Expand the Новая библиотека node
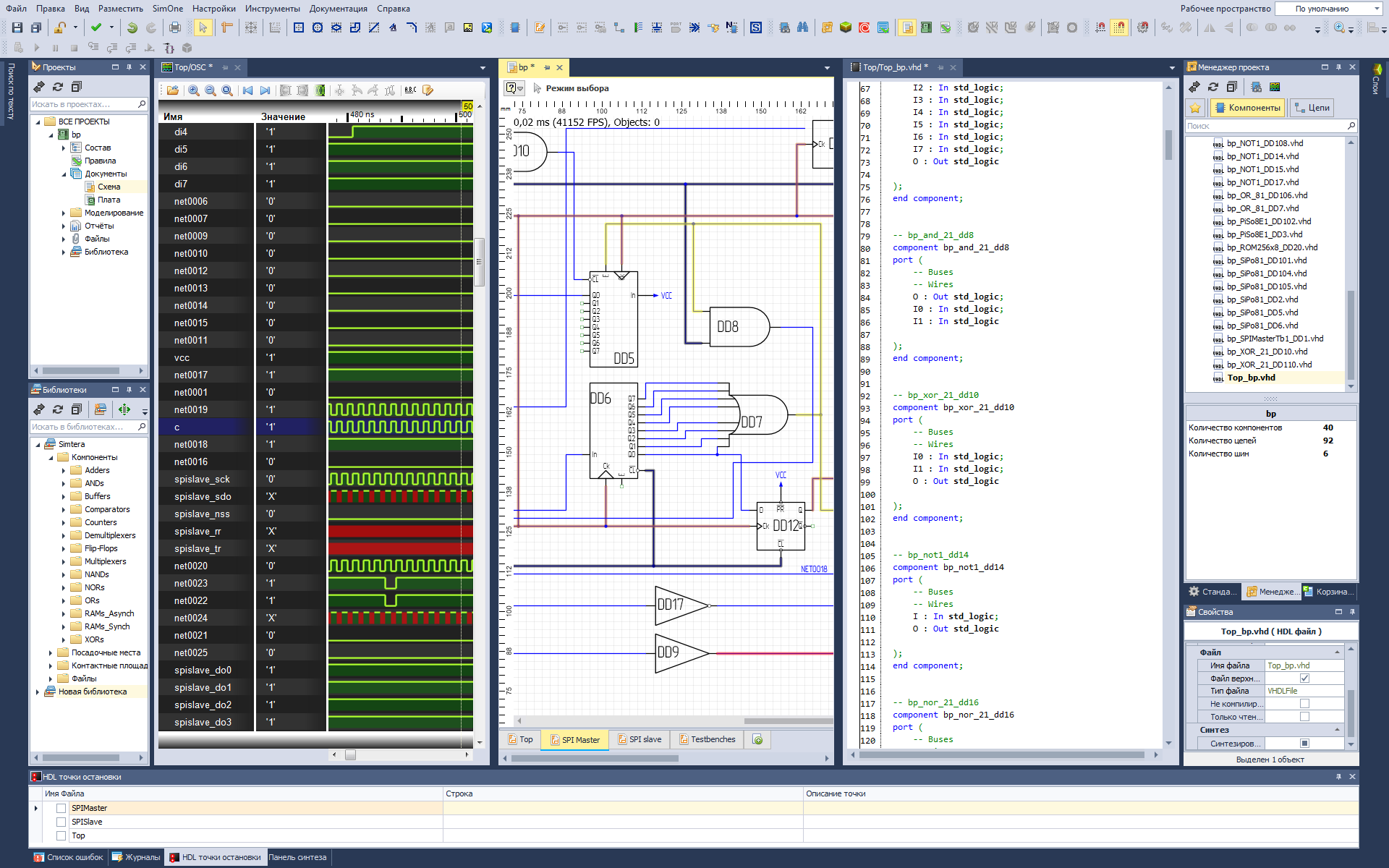This screenshot has height=868, width=1389. coord(38,692)
